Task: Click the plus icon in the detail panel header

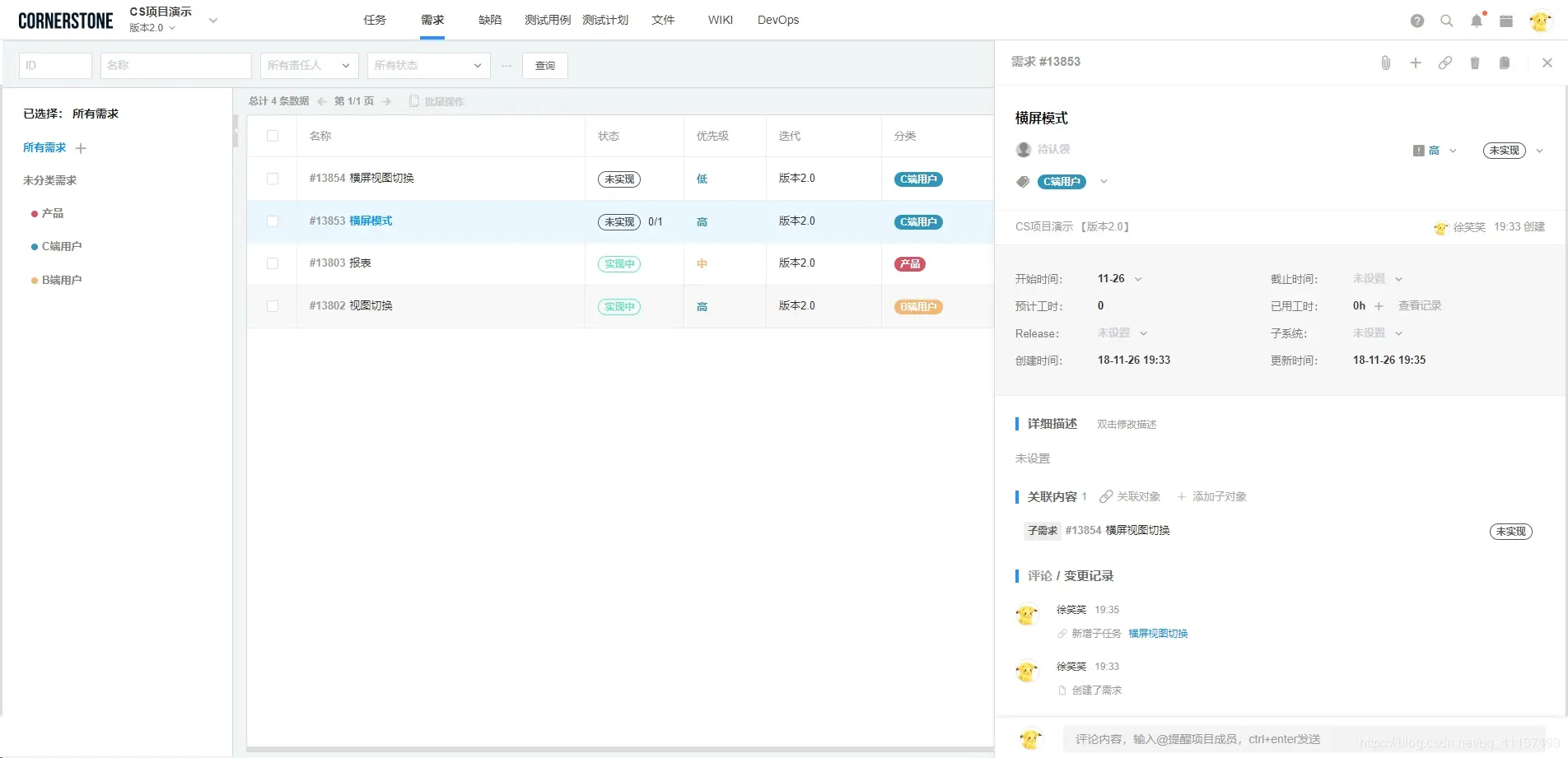Action: 1416,63
